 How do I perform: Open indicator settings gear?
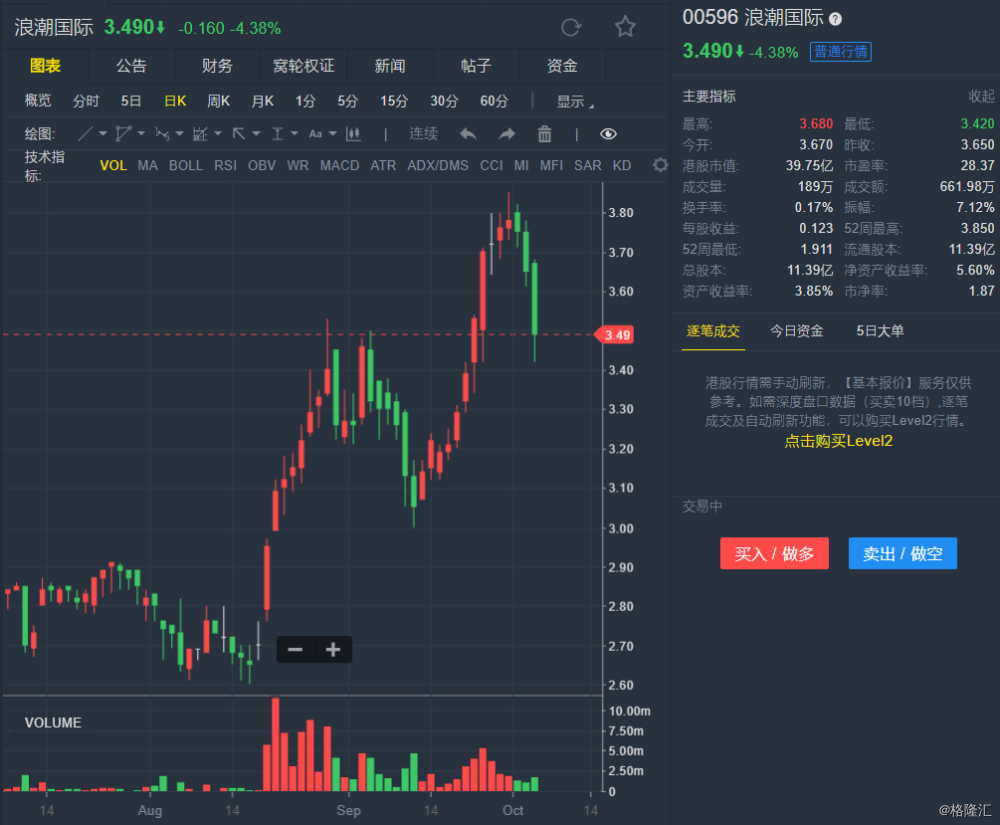(661, 165)
